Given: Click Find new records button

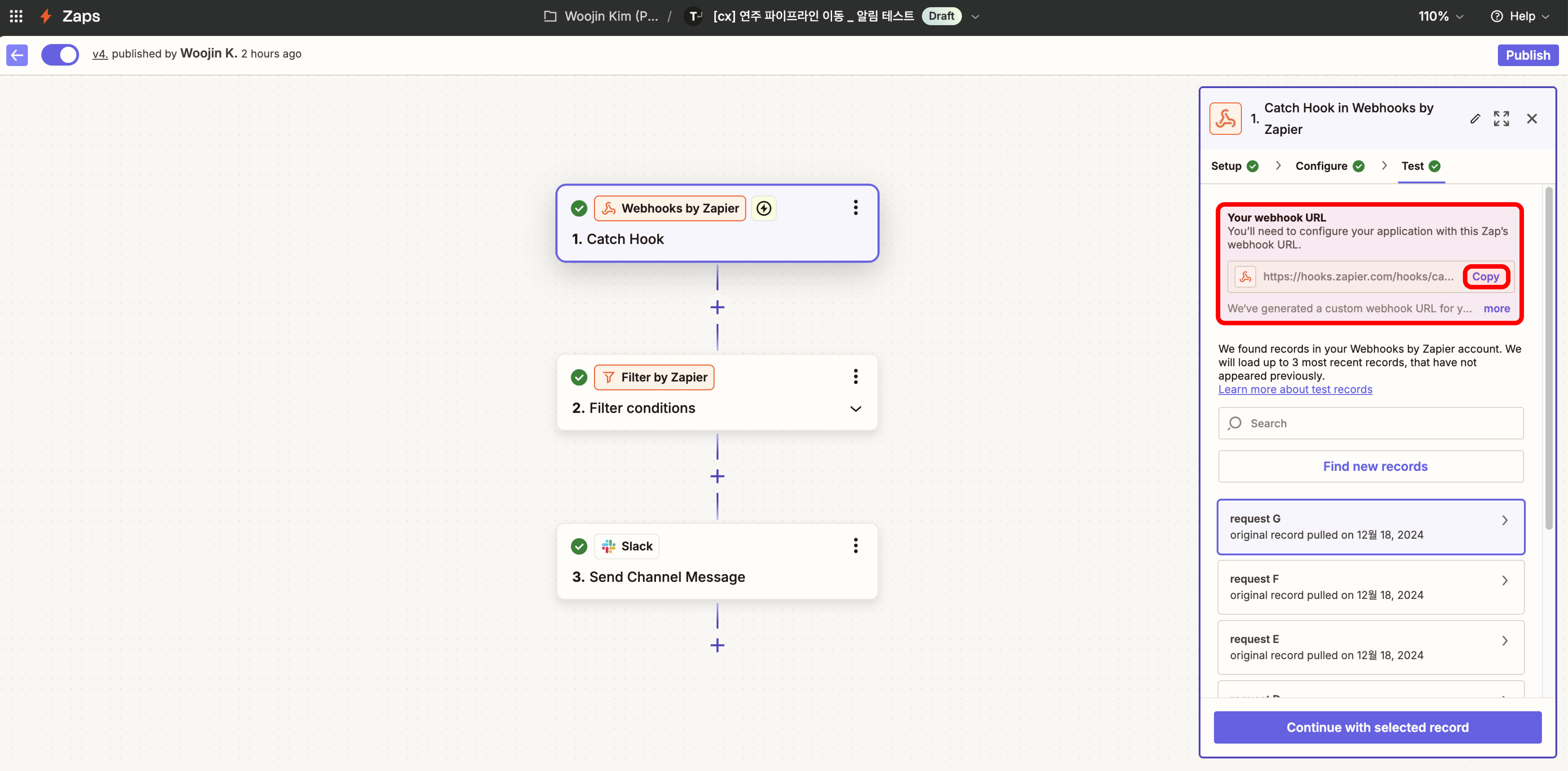Looking at the screenshot, I should tap(1370, 467).
